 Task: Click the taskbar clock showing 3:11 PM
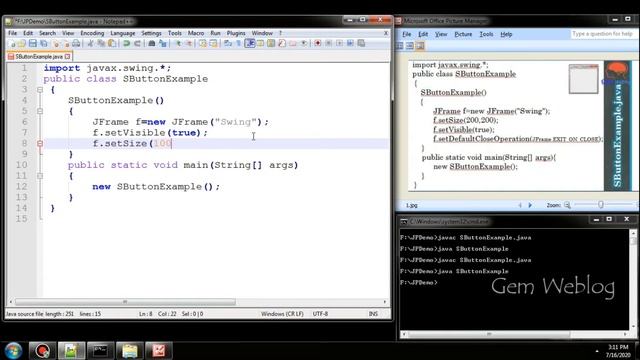(x=618, y=351)
